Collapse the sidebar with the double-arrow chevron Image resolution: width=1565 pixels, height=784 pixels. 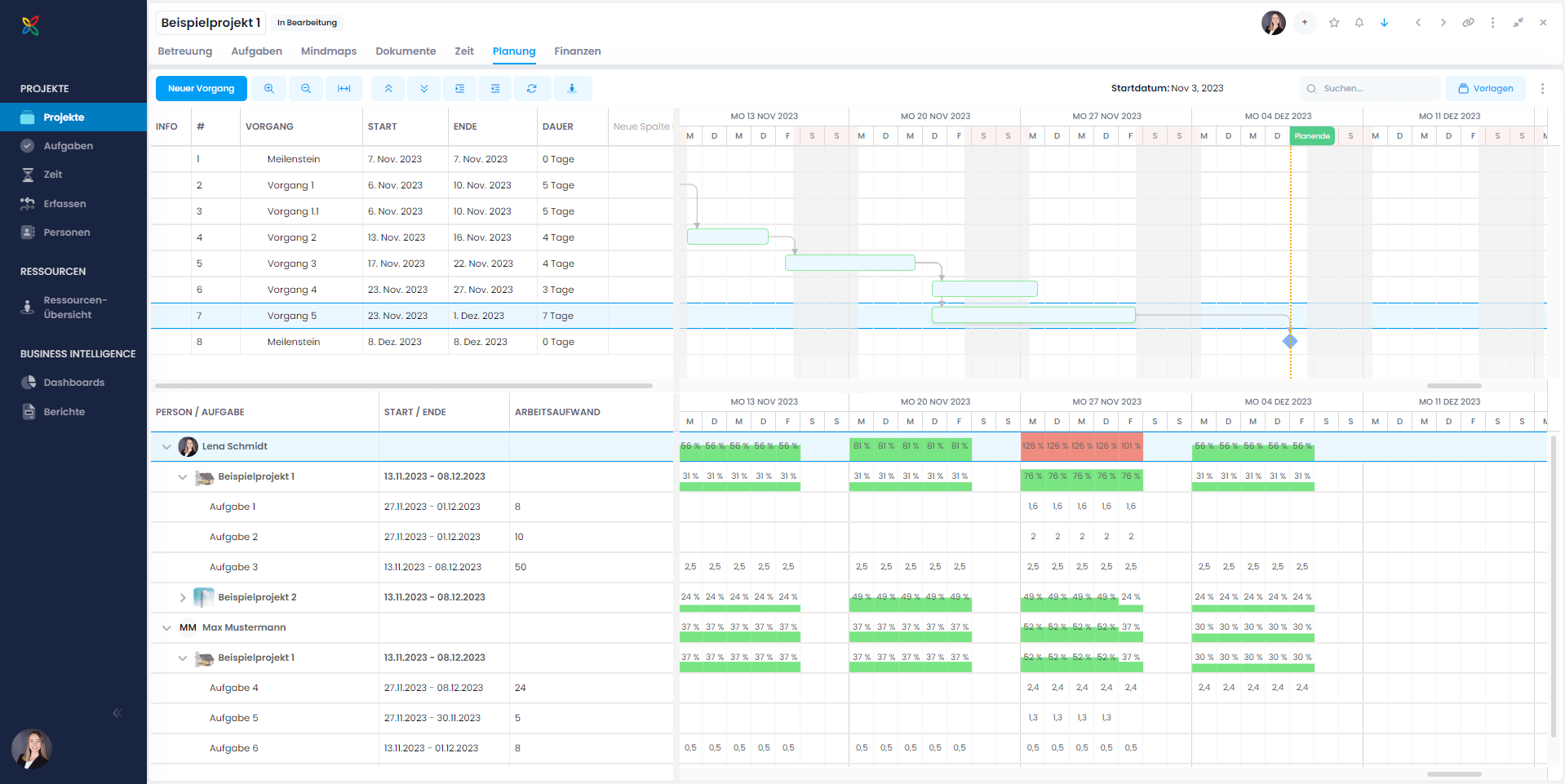(117, 712)
